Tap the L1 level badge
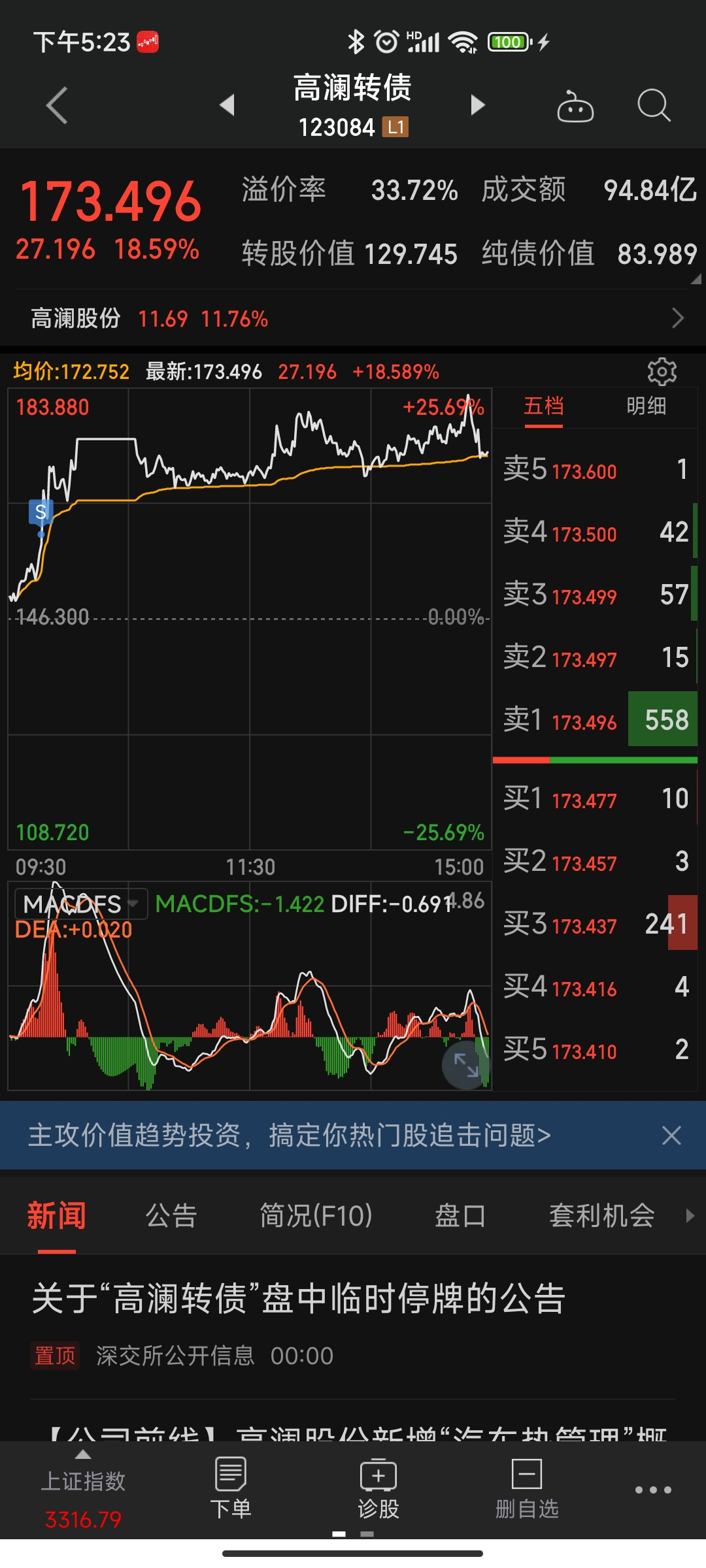 (x=395, y=127)
